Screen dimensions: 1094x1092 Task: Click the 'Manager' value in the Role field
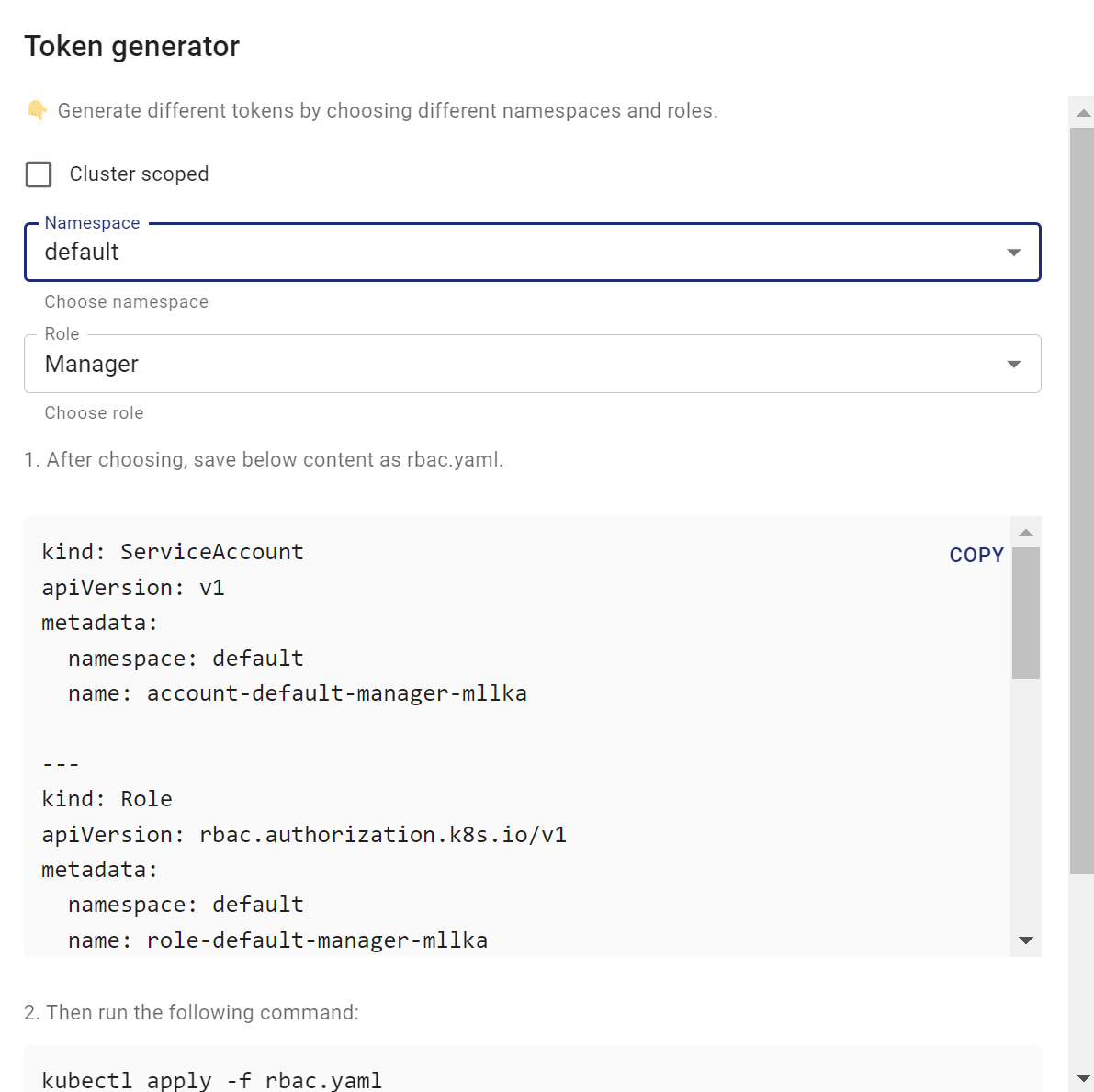[92, 365]
